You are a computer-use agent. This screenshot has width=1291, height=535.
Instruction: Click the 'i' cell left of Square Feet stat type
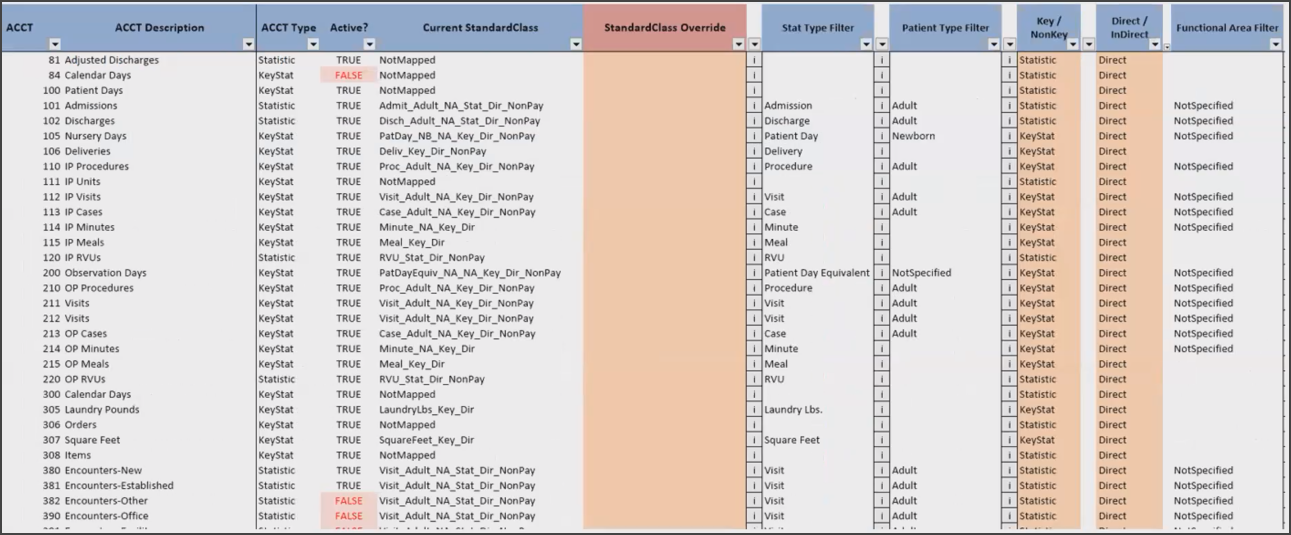pyautogui.click(x=754, y=440)
